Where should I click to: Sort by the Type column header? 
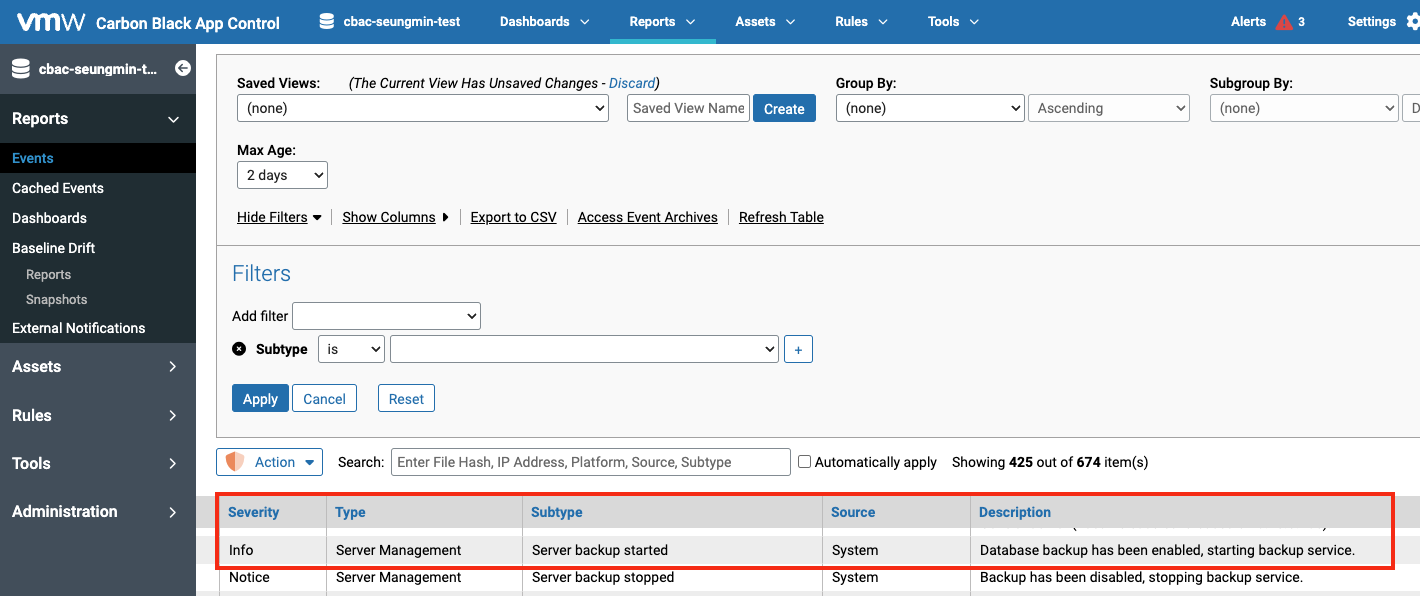(350, 512)
